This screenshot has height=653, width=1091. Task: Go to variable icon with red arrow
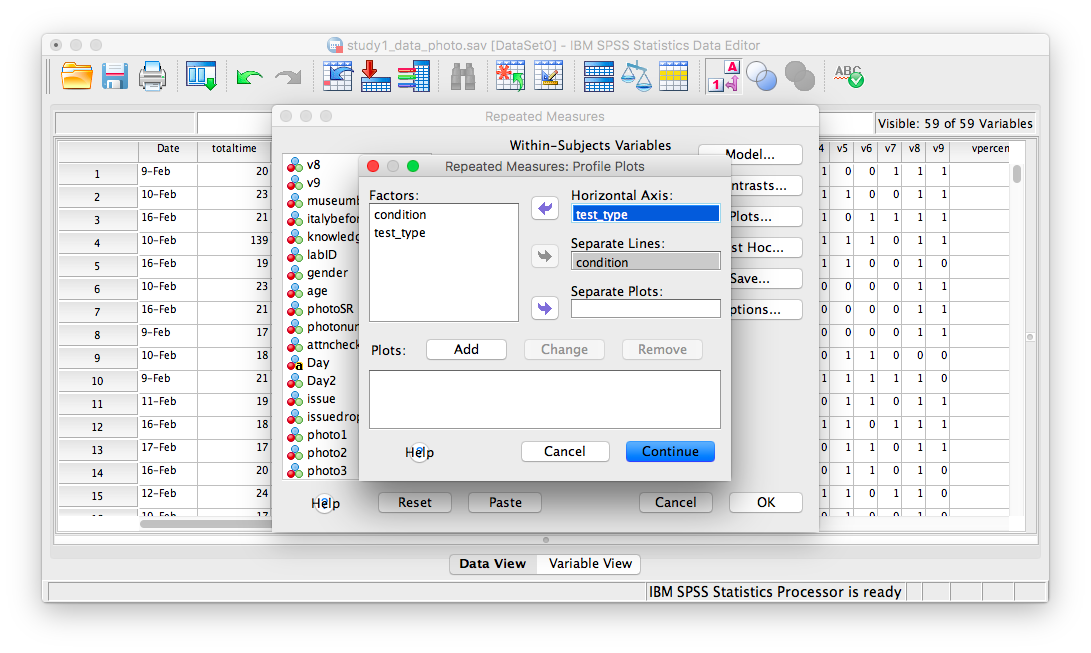tap(375, 76)
